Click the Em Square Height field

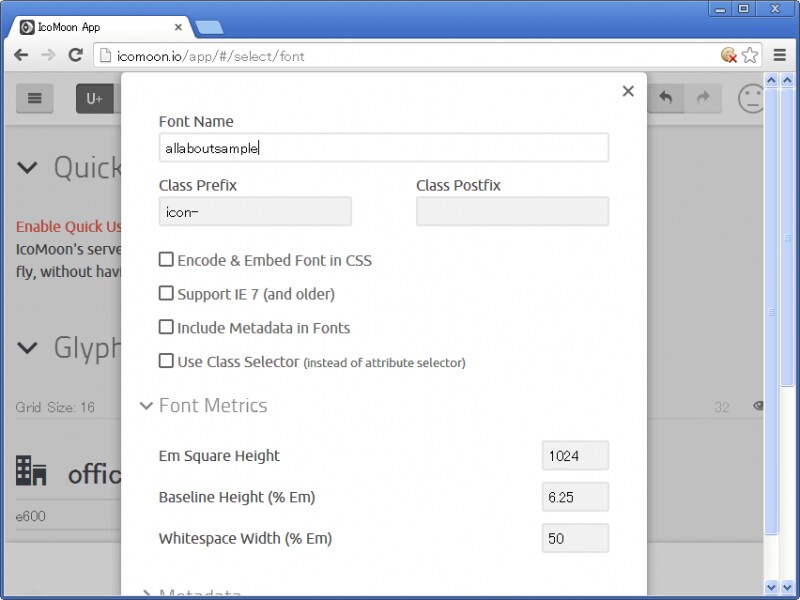click(x=575, y=455)
